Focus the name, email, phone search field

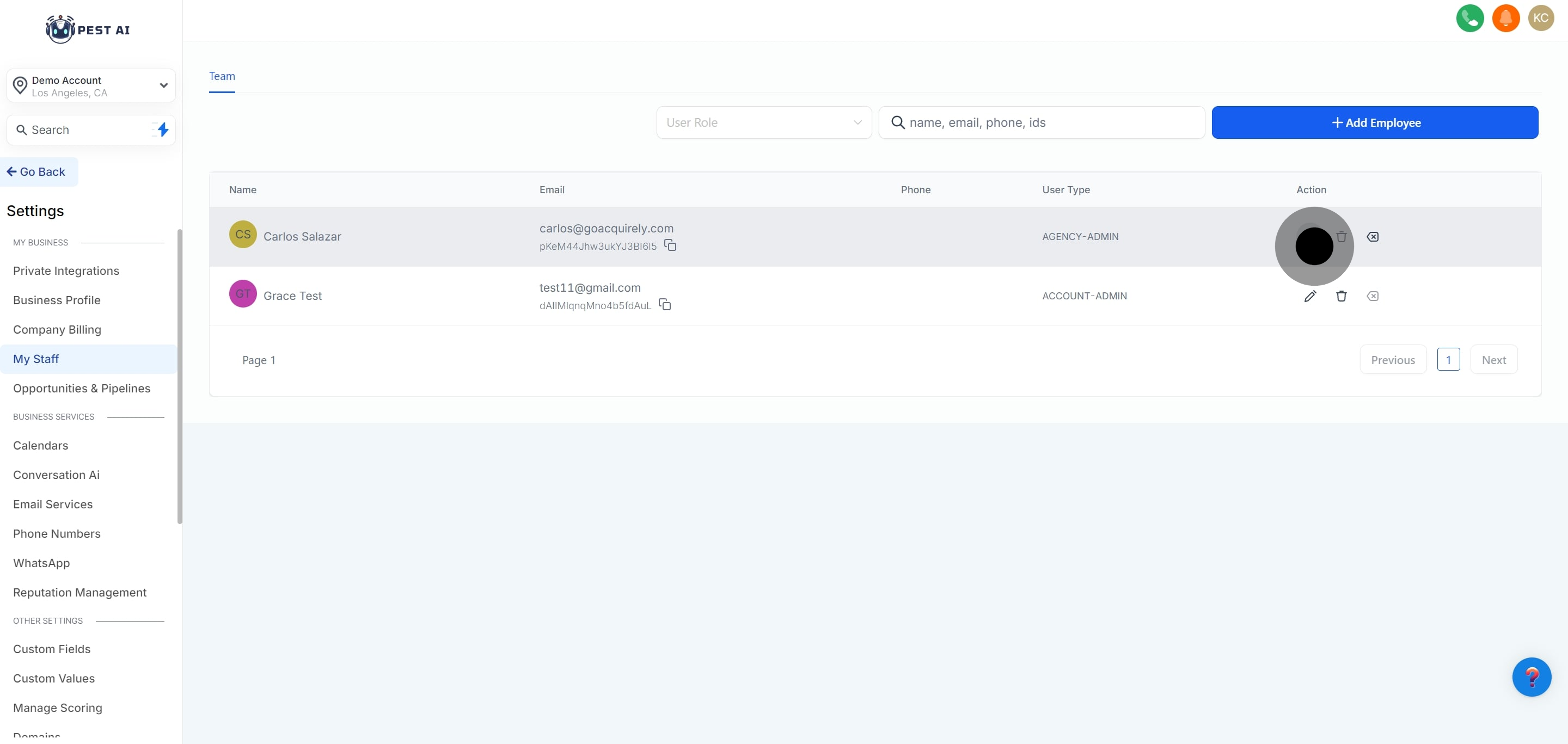click(1041, 123)
